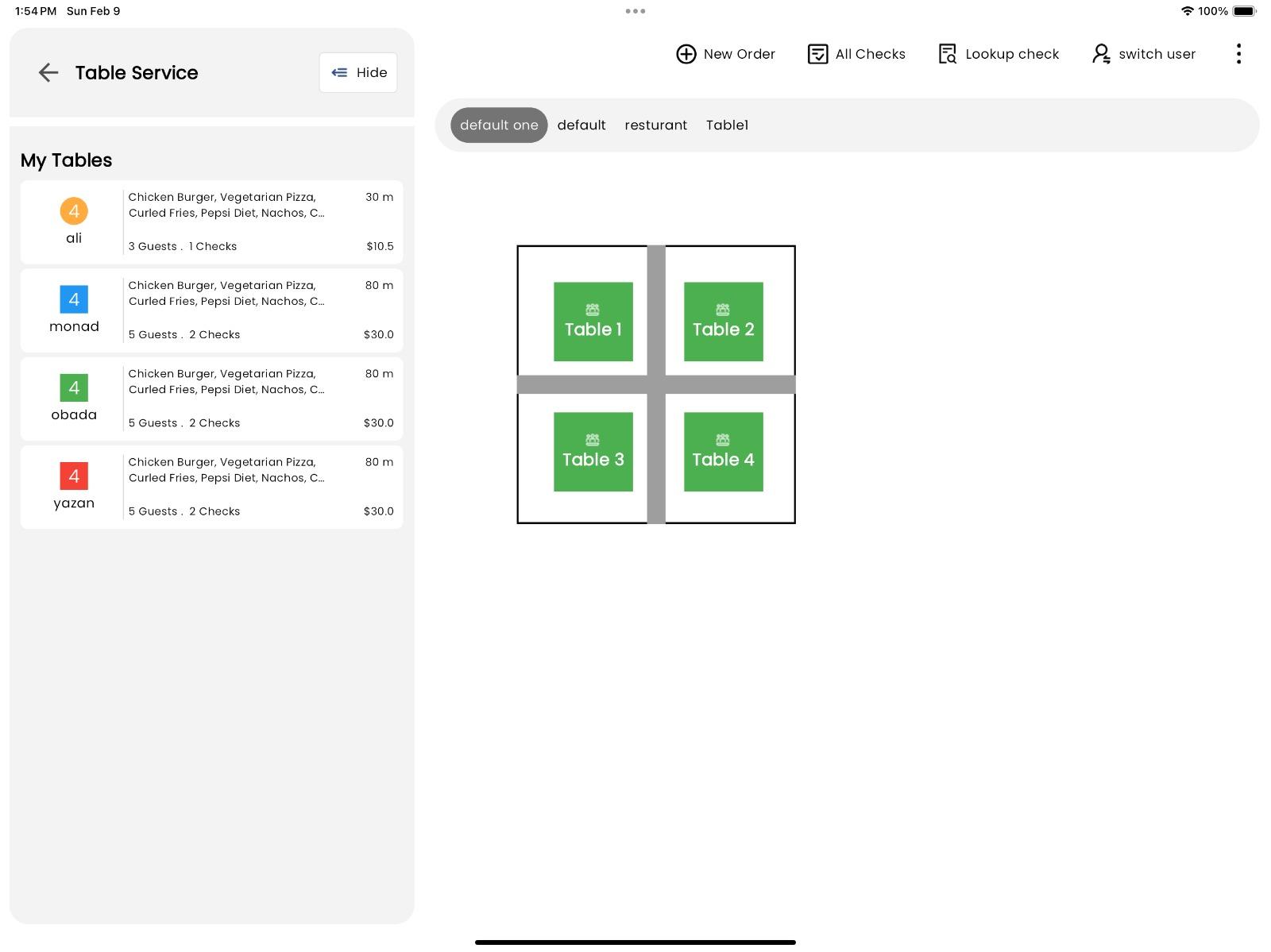Click yazan's red table status badge
This screenshot has width=1271, height=952.
pos(74,476)
